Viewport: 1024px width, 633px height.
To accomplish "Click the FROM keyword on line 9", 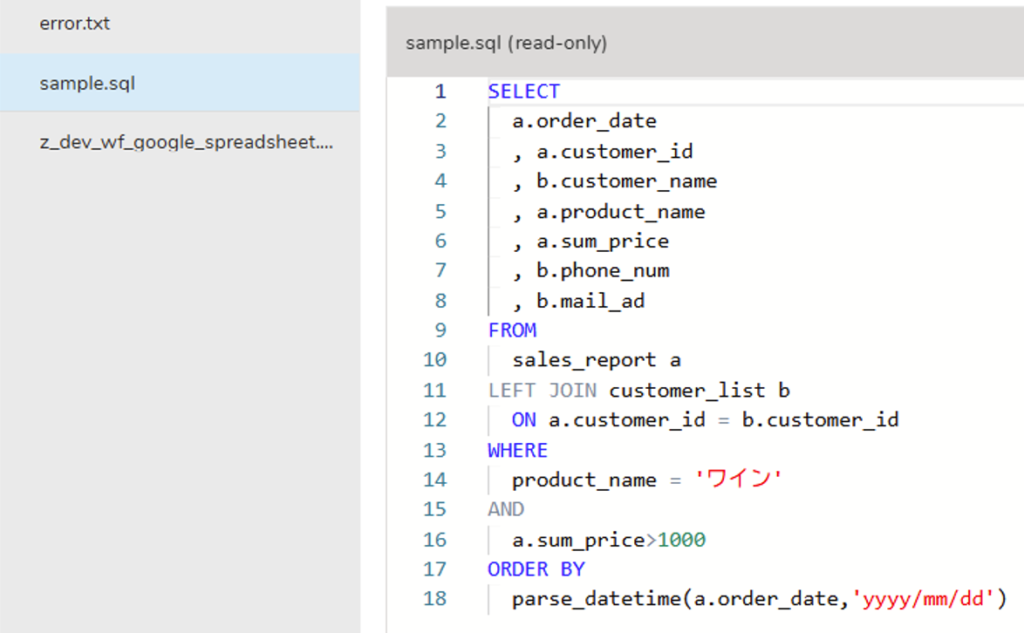I will (512, 331).
